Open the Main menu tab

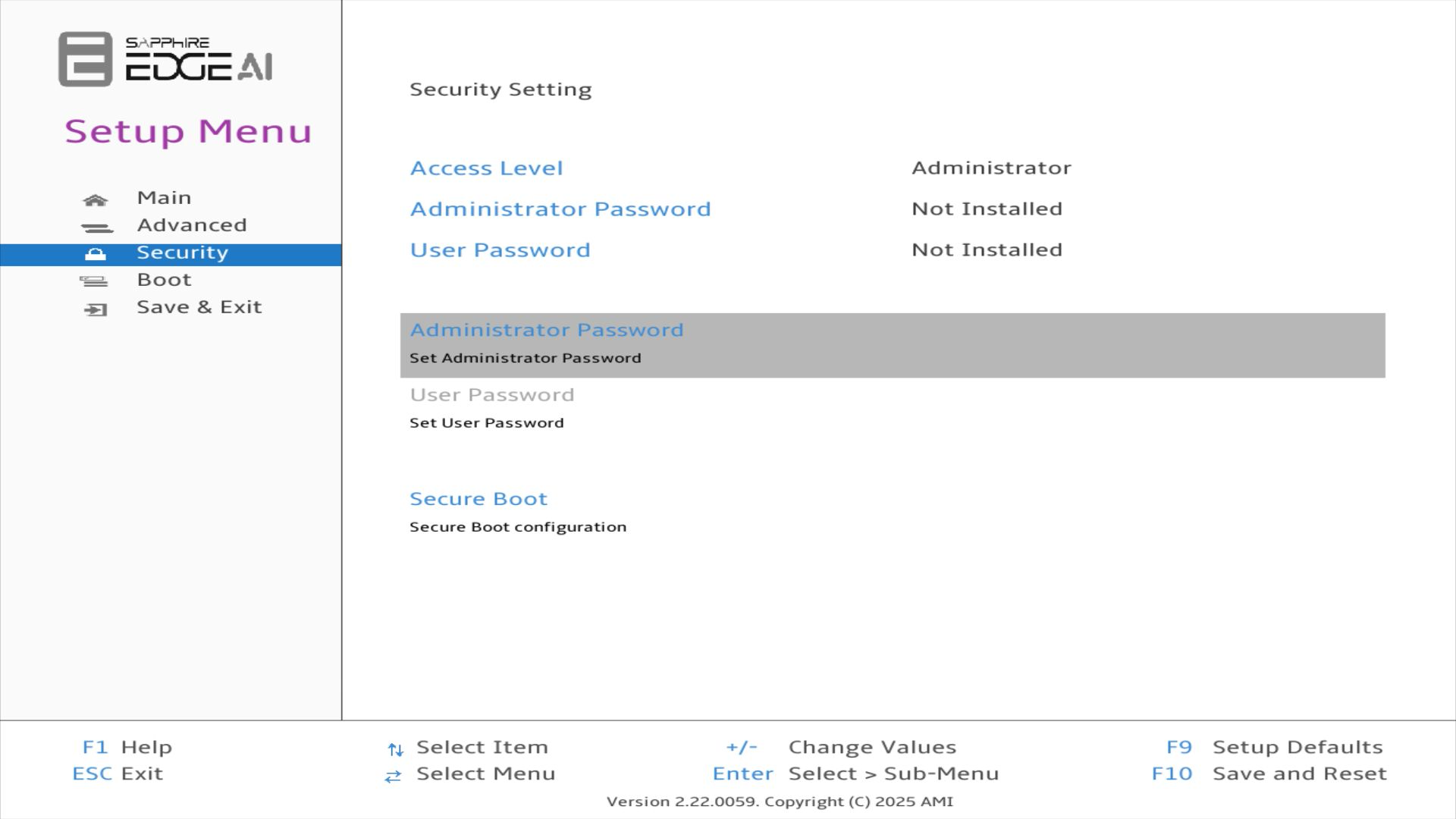164,198
